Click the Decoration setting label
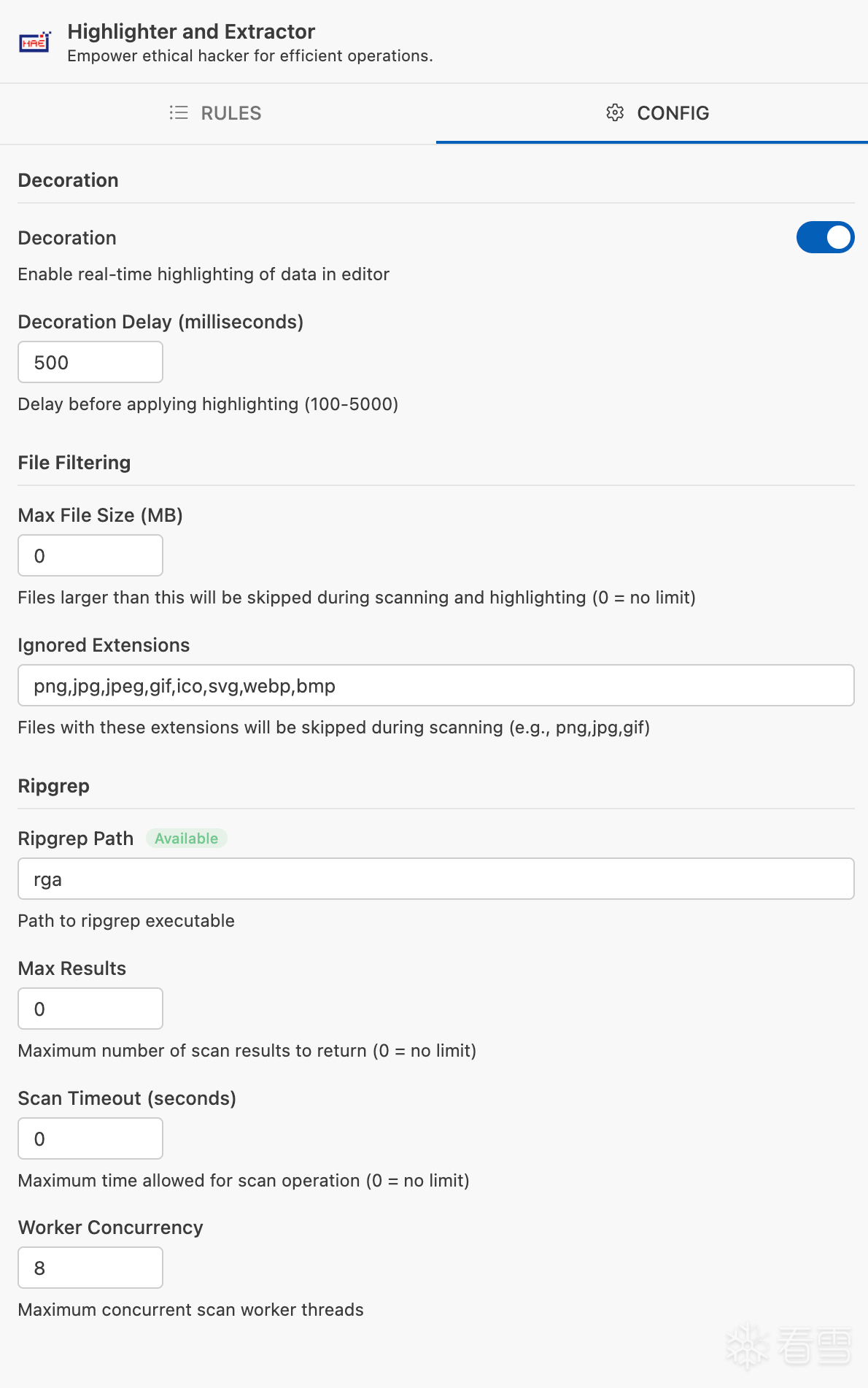The image size is (868, 1388). coord(67,238)
